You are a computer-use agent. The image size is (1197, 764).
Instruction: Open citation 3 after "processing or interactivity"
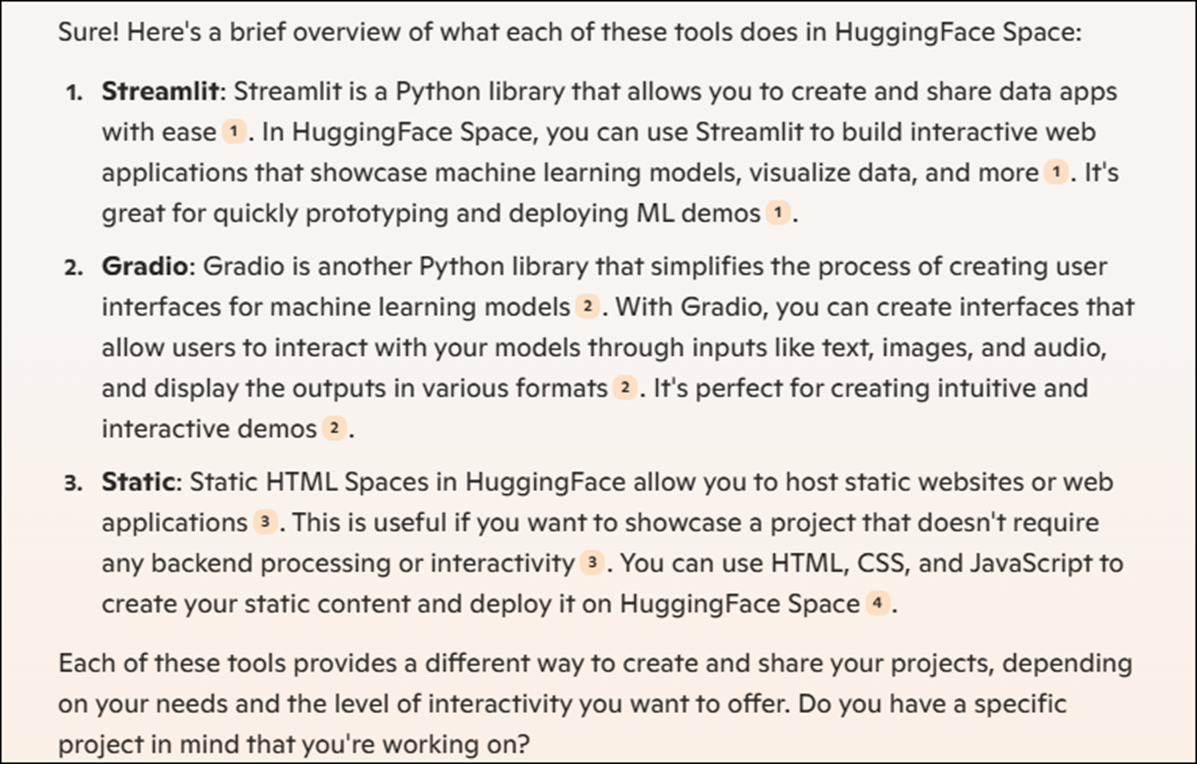pyautogui.click(x=592, y=563)
